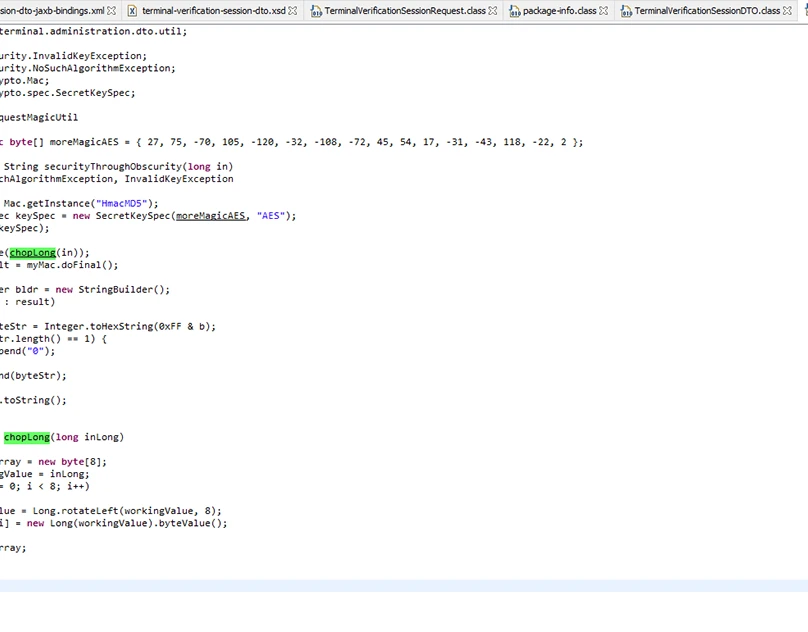Click the underlined moreMagicAES reference in SecretKeySpec
Screen dimensions: 808x632
[x=209, y=216]
